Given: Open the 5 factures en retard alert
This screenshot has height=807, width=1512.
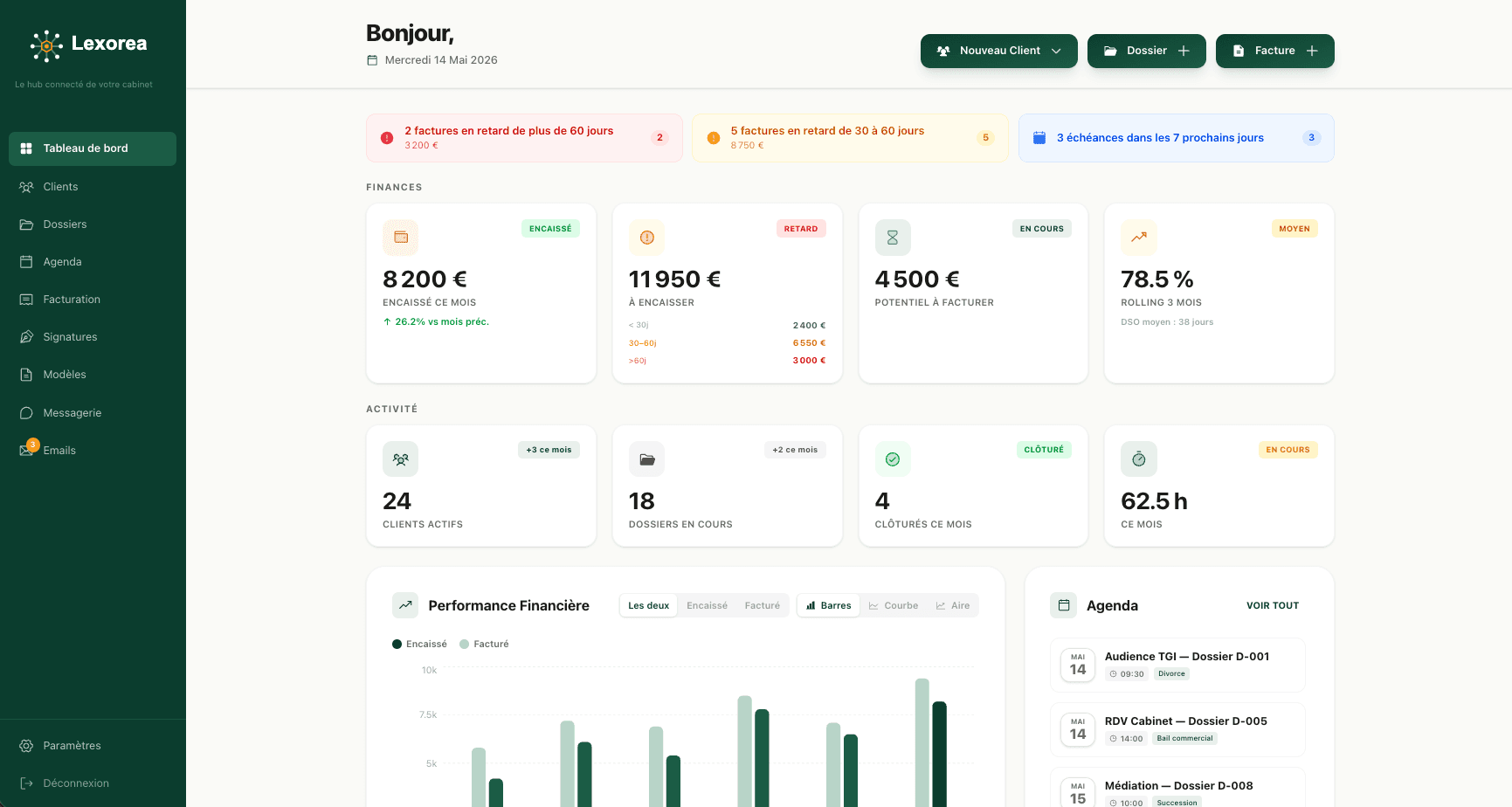Looking at the screenshot, I should (x=850, y=138).
